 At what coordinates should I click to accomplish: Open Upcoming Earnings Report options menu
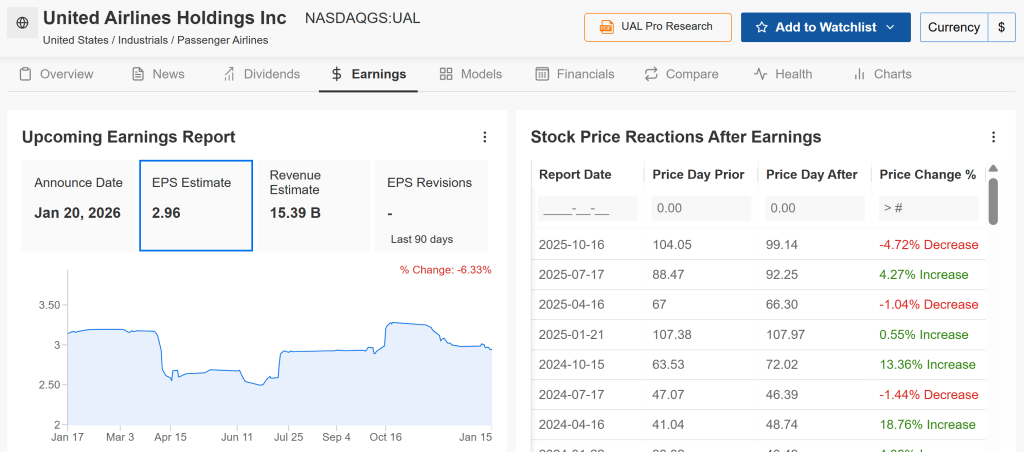click(x=485, y=137)
